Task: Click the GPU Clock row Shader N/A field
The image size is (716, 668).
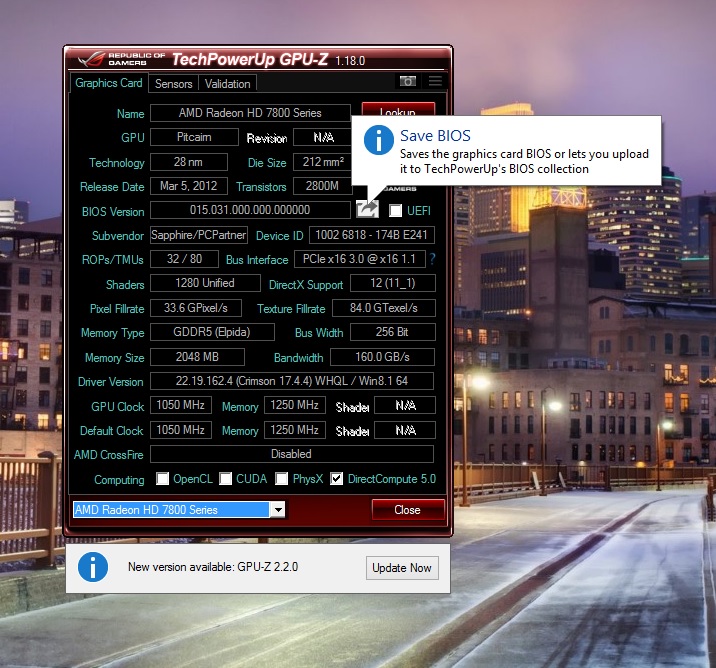Action: click(x=405, y=405)
